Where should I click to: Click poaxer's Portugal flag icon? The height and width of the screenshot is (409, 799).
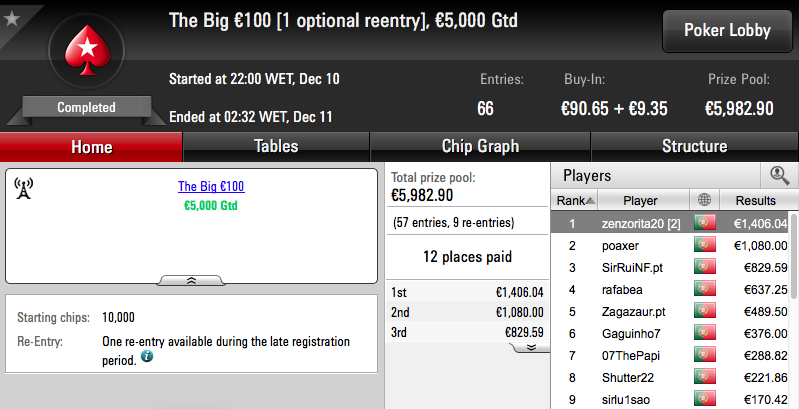[704, 245]
